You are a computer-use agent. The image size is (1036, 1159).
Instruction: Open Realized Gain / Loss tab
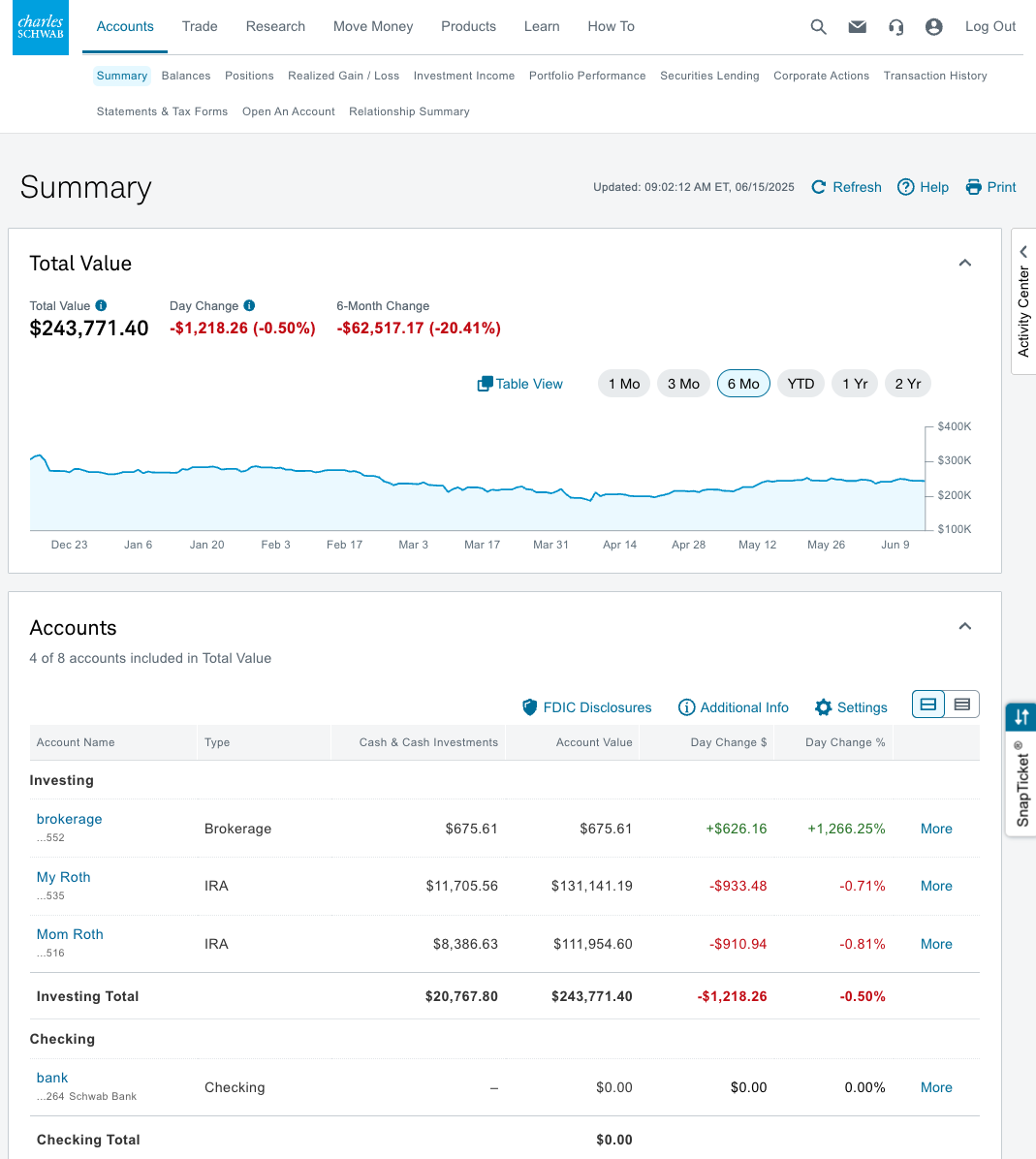coord(343,76)
